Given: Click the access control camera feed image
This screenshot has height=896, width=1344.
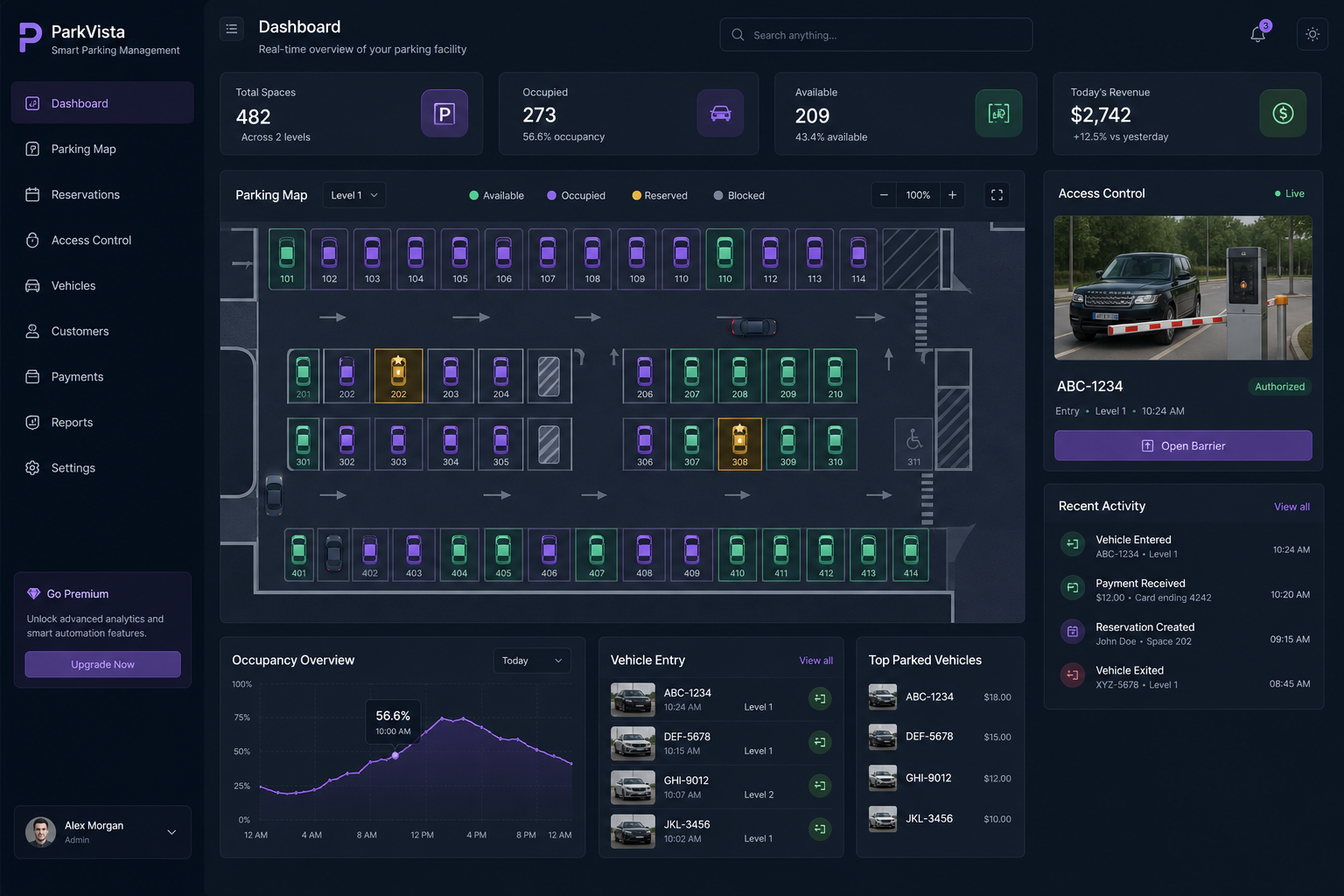Looking at the screenshot, I should pyautogui.click(x=1183, y=288).
